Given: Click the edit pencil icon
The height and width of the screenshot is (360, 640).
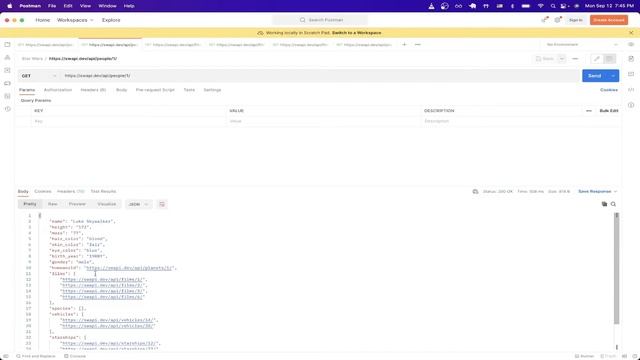Looking at the screenshot, I should 597,59.
